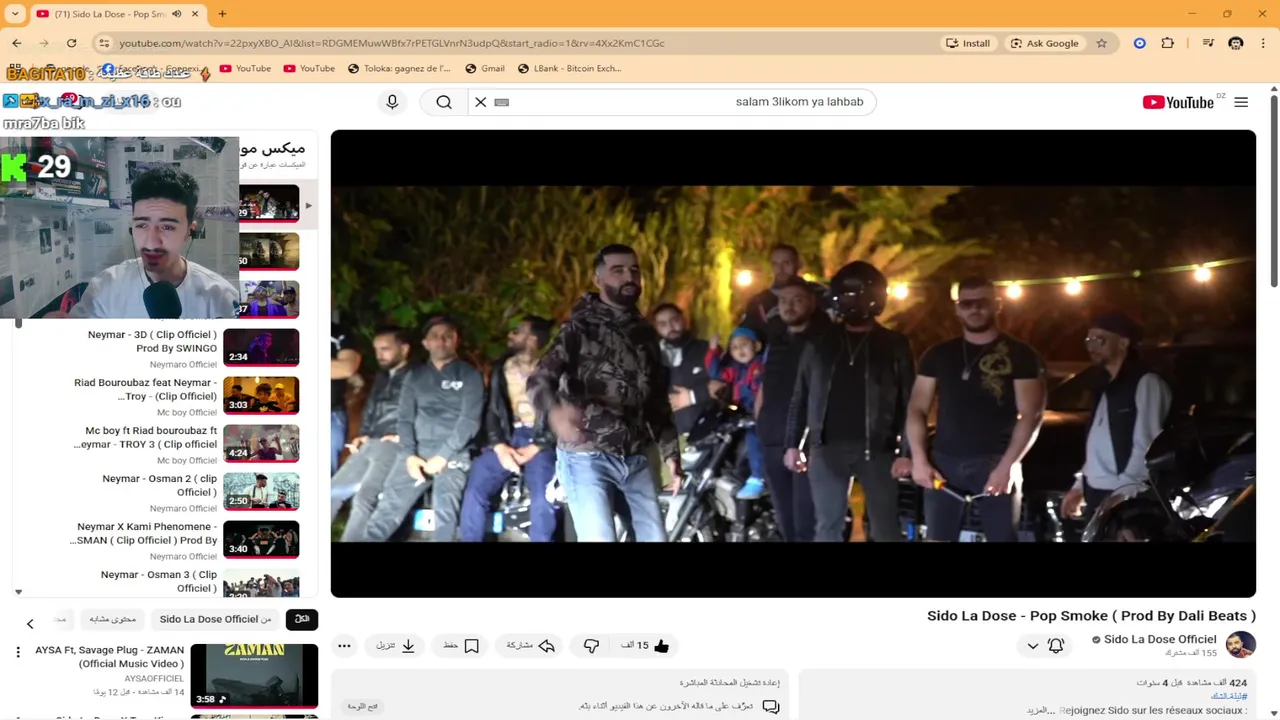This screenshot has height=720, width=1280.
Task: Click the chips left scroll arrow
Action: [30, 624]
